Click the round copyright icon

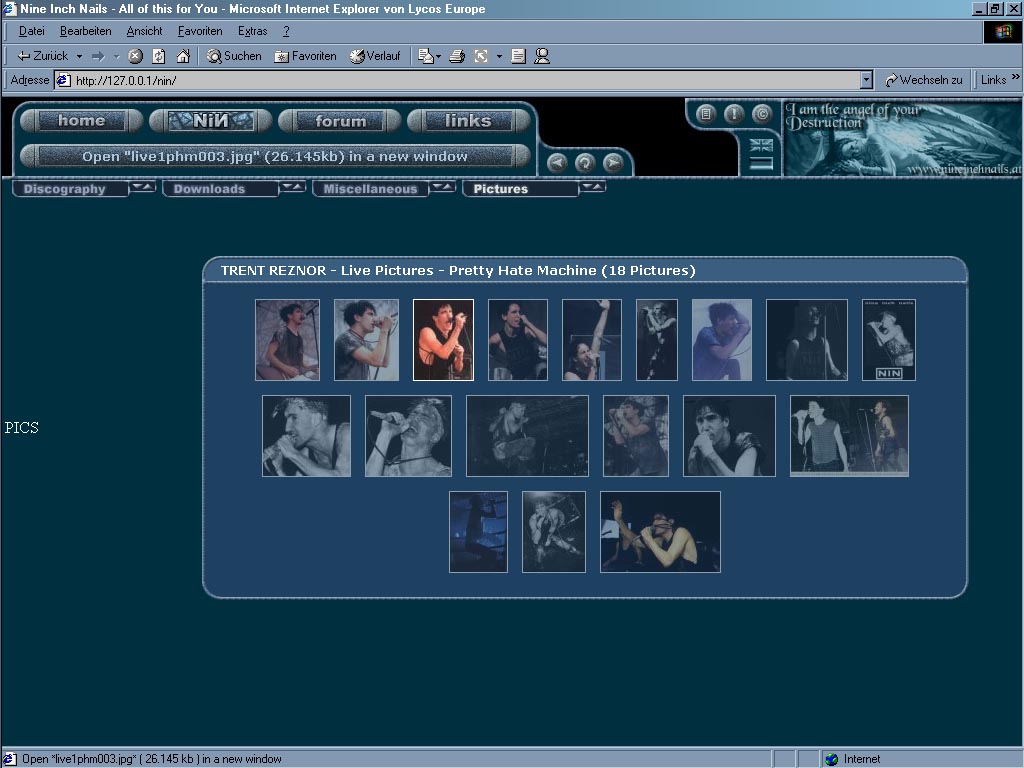pyautogui.click(x=762, y=114)
